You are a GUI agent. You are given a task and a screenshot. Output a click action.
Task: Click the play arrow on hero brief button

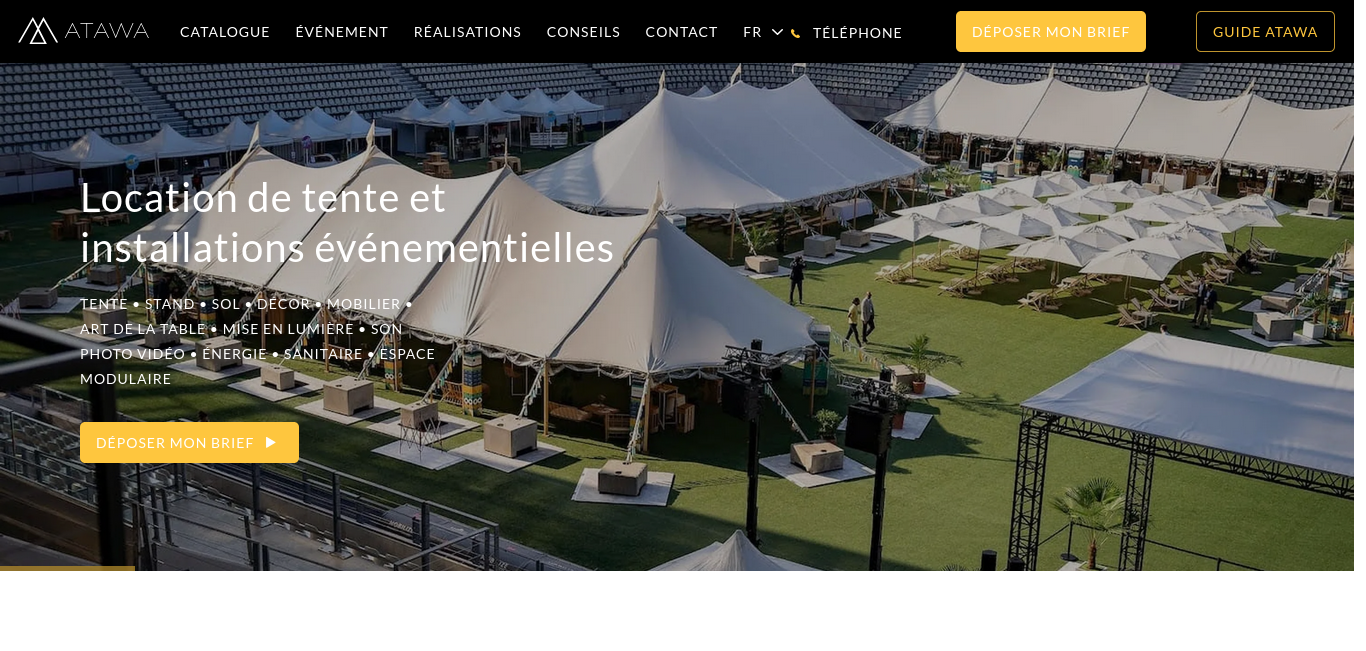coord(271,442)
